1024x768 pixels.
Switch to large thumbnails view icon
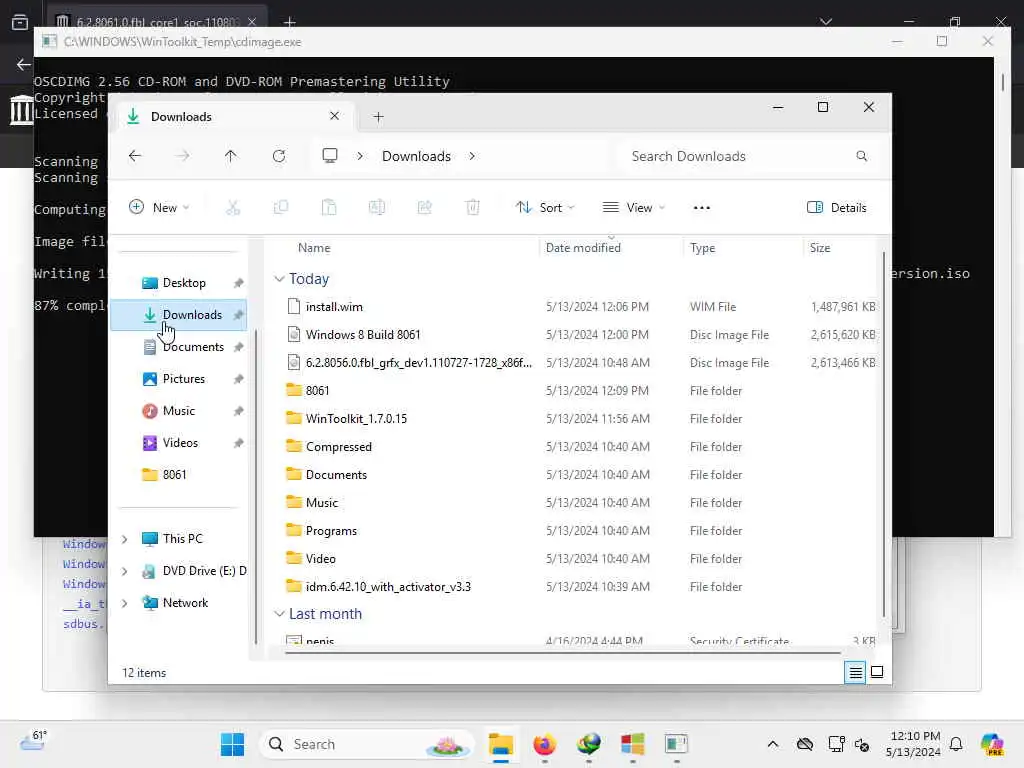point(877,672)
